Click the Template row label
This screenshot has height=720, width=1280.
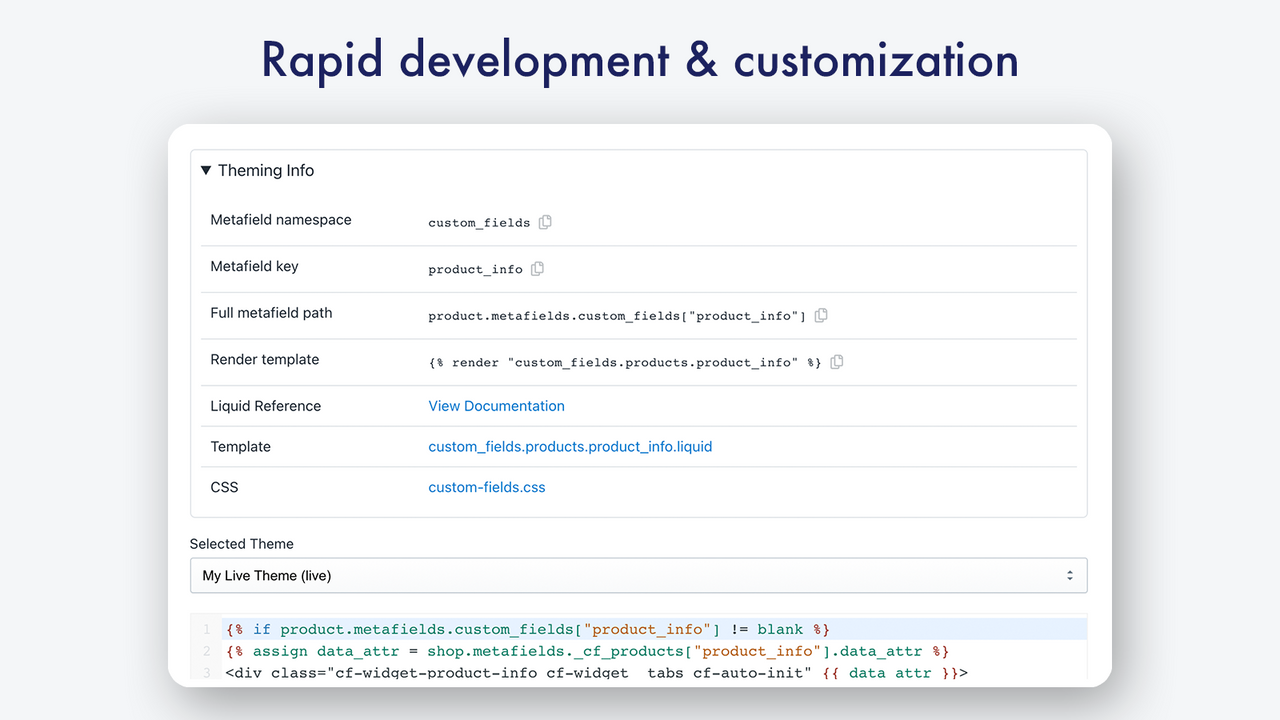click(240, 446)
